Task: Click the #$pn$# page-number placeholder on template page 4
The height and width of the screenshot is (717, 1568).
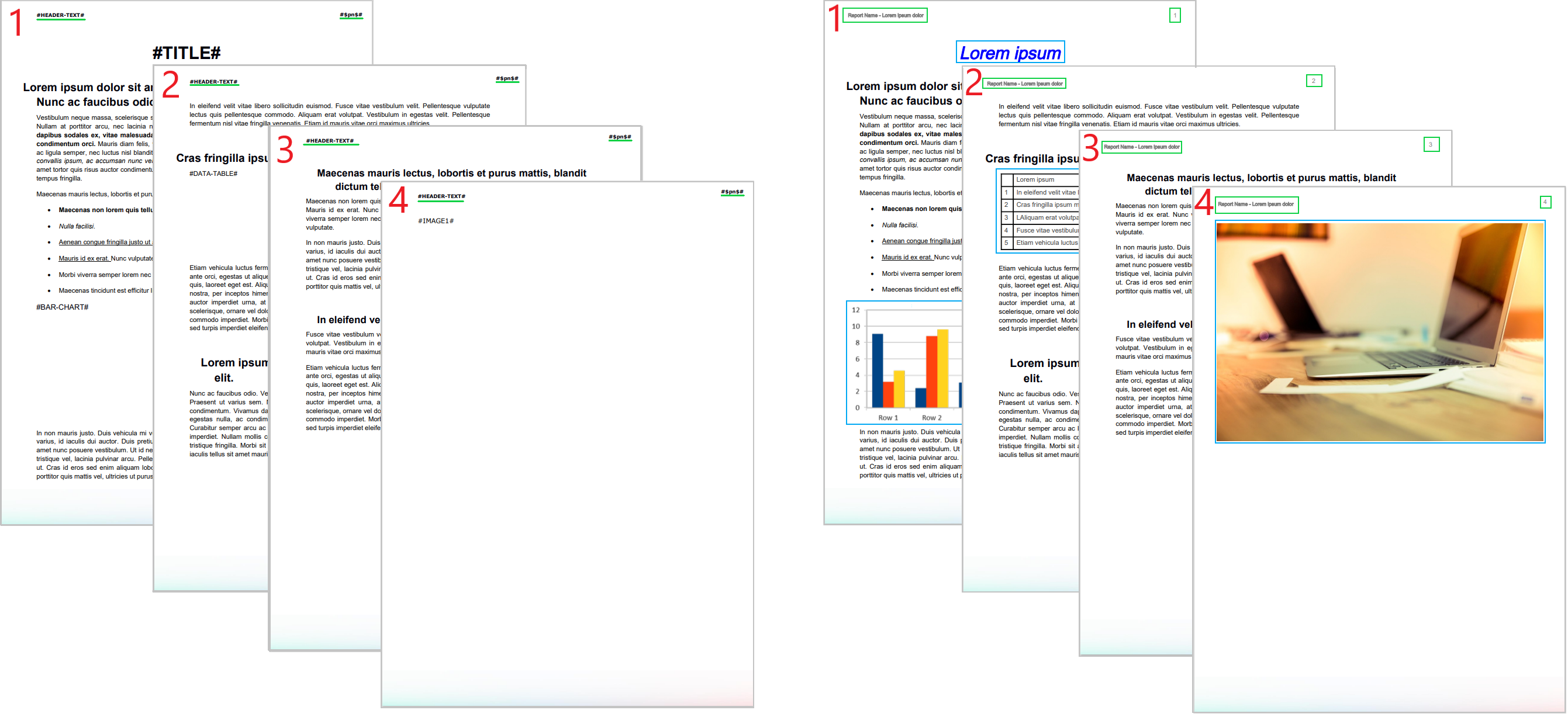Action: coord(731,192)
